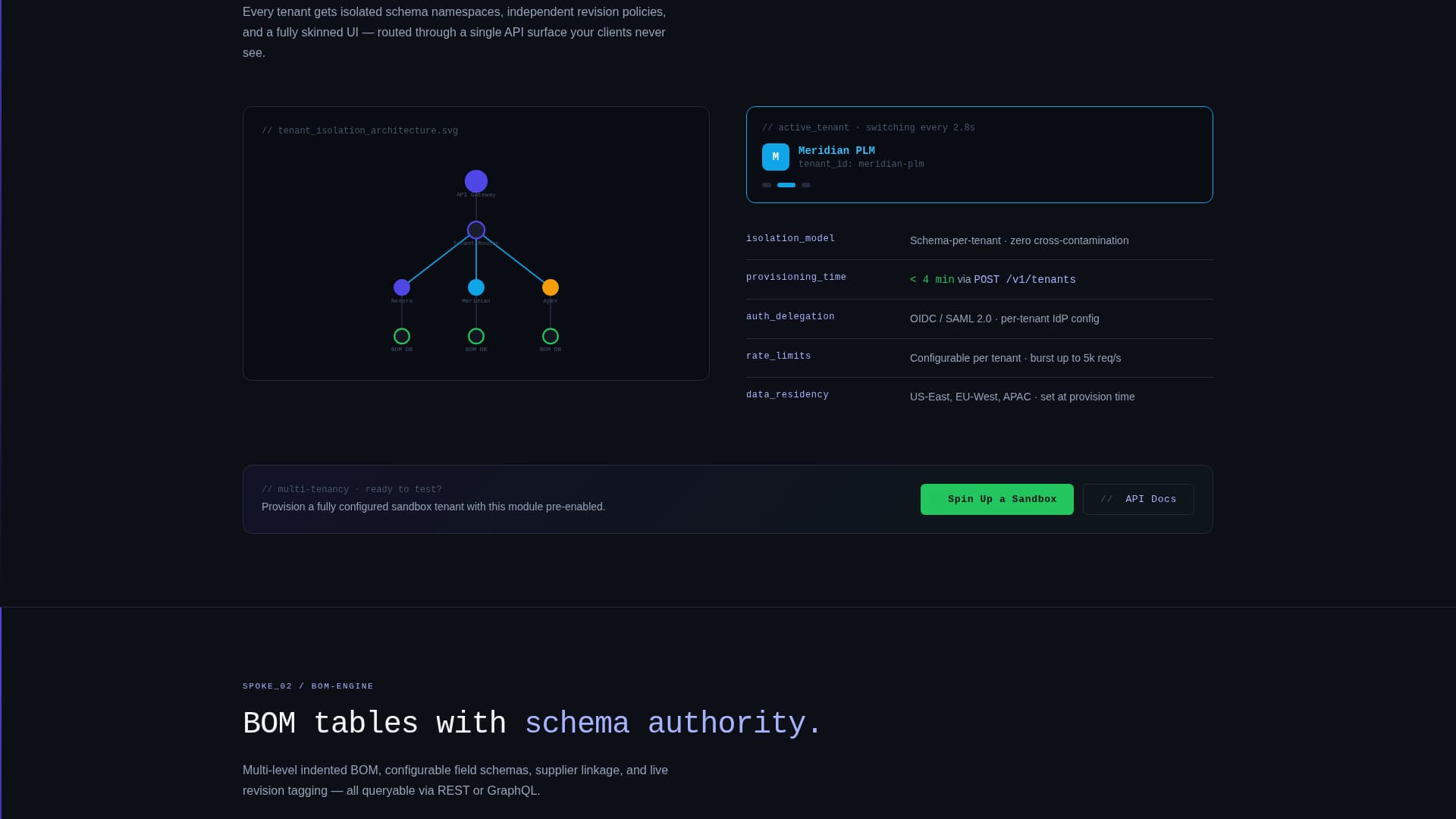The width and height of the screenshot is (1456, 819).
Task: Switch to first tenant indicator dot
Action: tap(767, 185)
